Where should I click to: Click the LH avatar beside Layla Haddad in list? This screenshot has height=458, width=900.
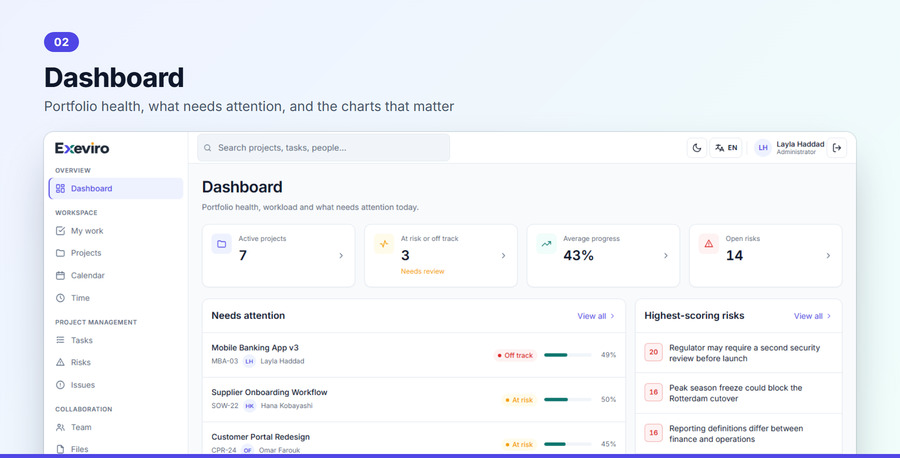[x=249, y=362]
